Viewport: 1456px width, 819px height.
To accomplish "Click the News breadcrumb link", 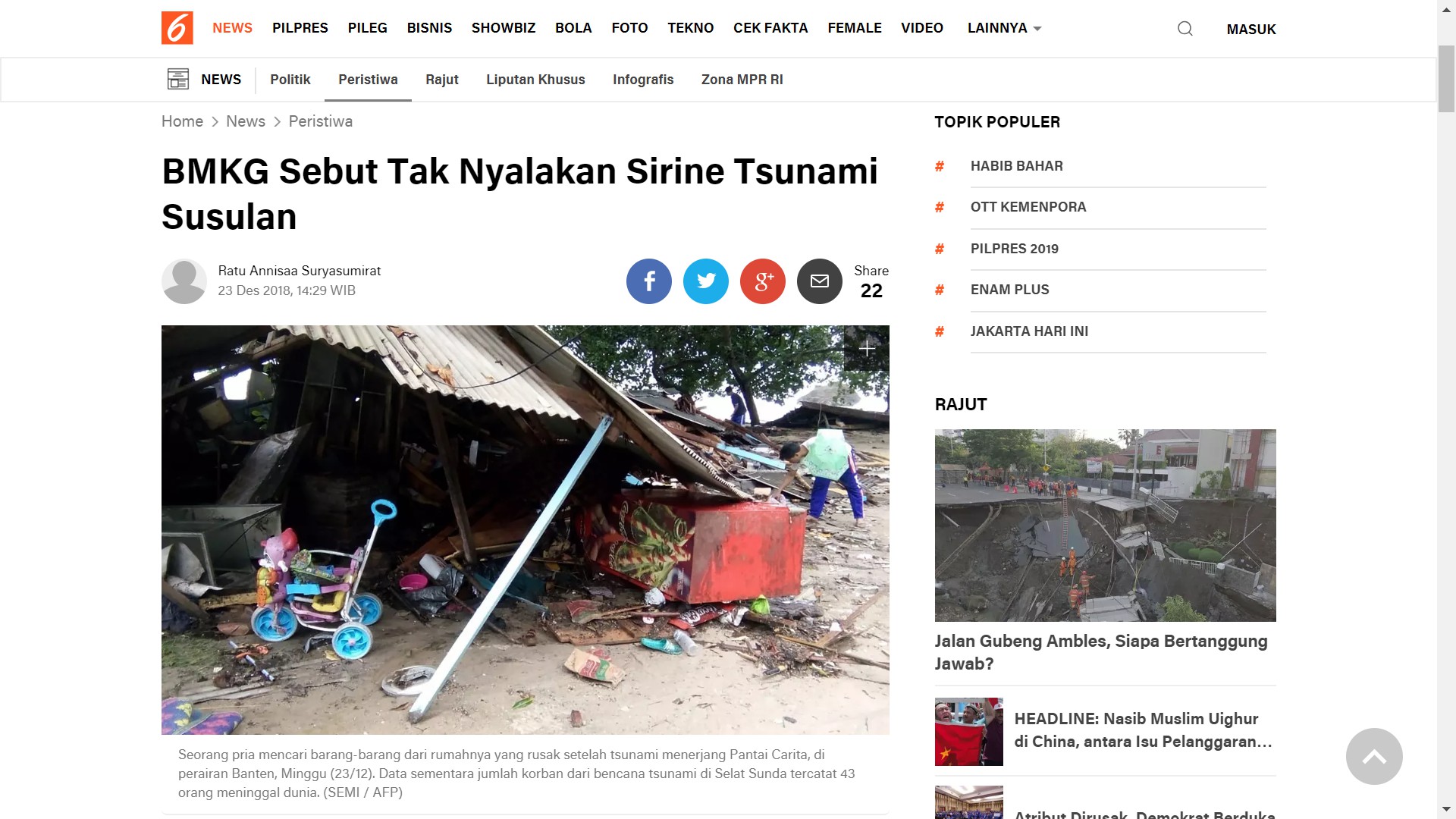I will [x=246, y=121].
